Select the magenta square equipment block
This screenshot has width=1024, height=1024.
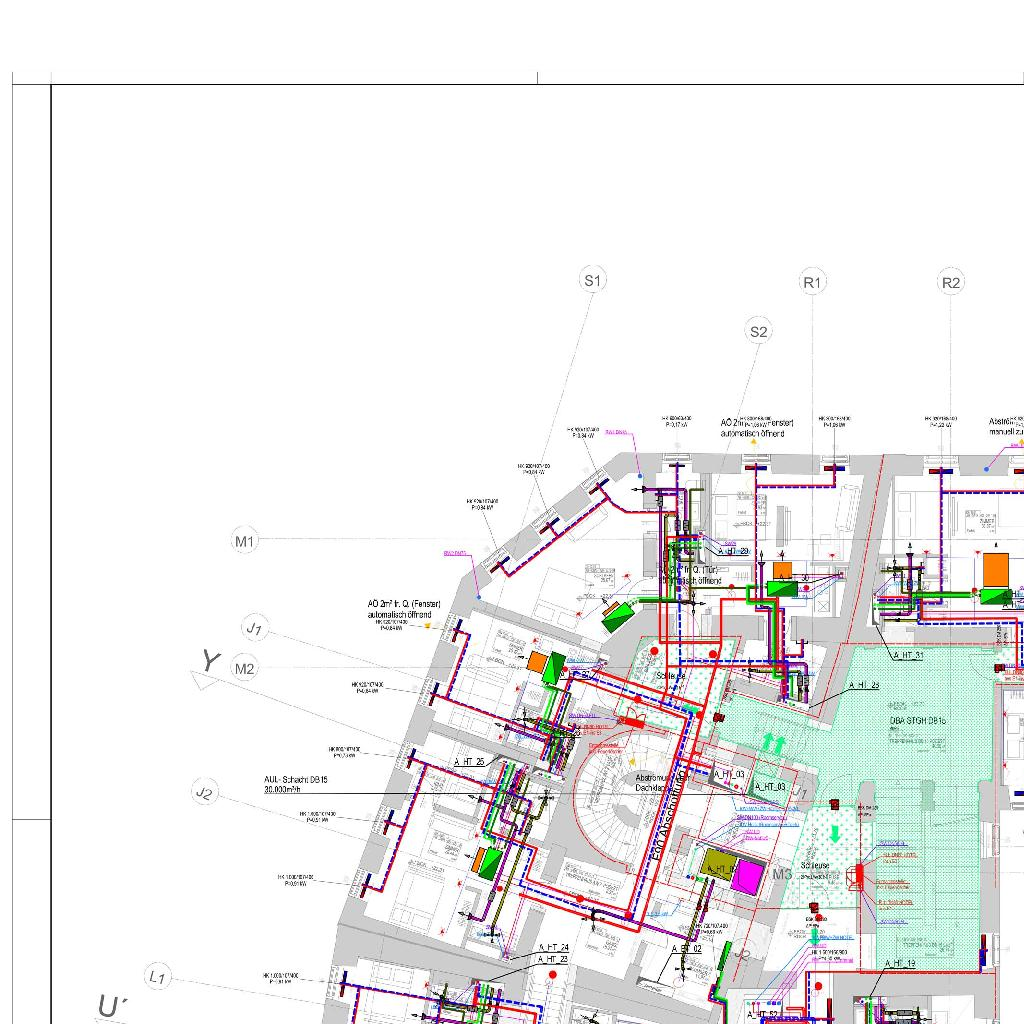pyautogui.click(x=748, y=877)
